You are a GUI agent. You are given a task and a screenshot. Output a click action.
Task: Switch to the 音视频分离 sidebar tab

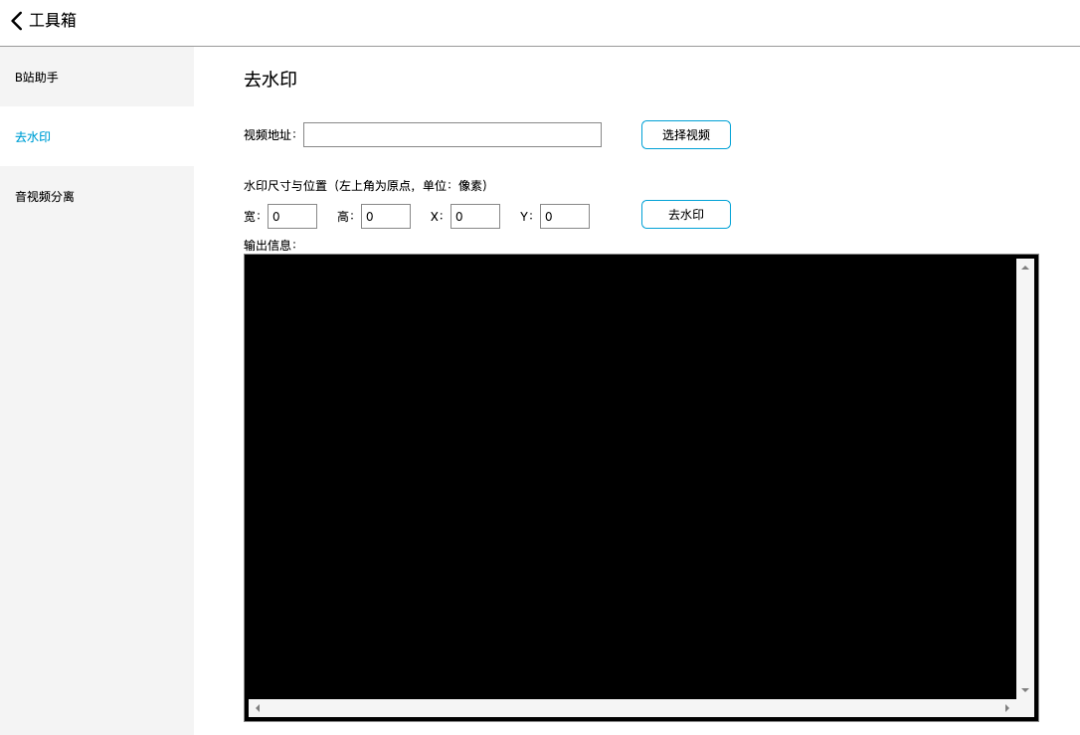click(45, 197)
